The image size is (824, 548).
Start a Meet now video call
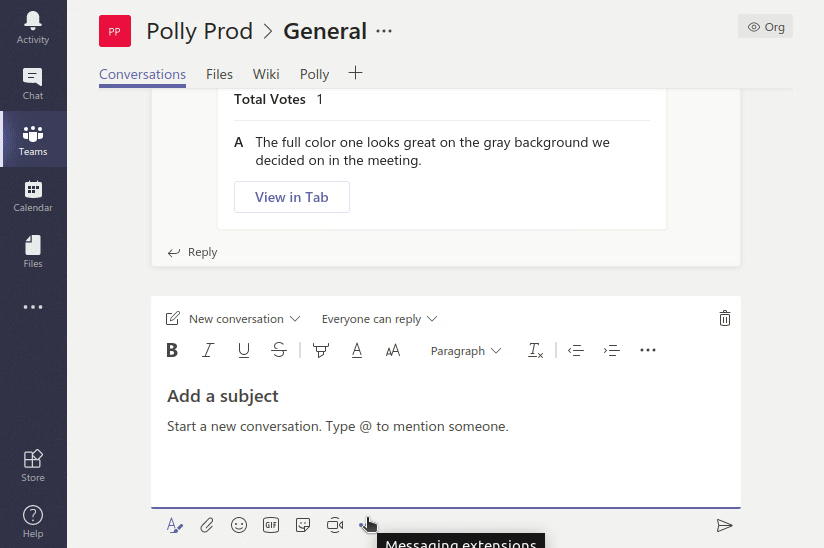(335, 525)
